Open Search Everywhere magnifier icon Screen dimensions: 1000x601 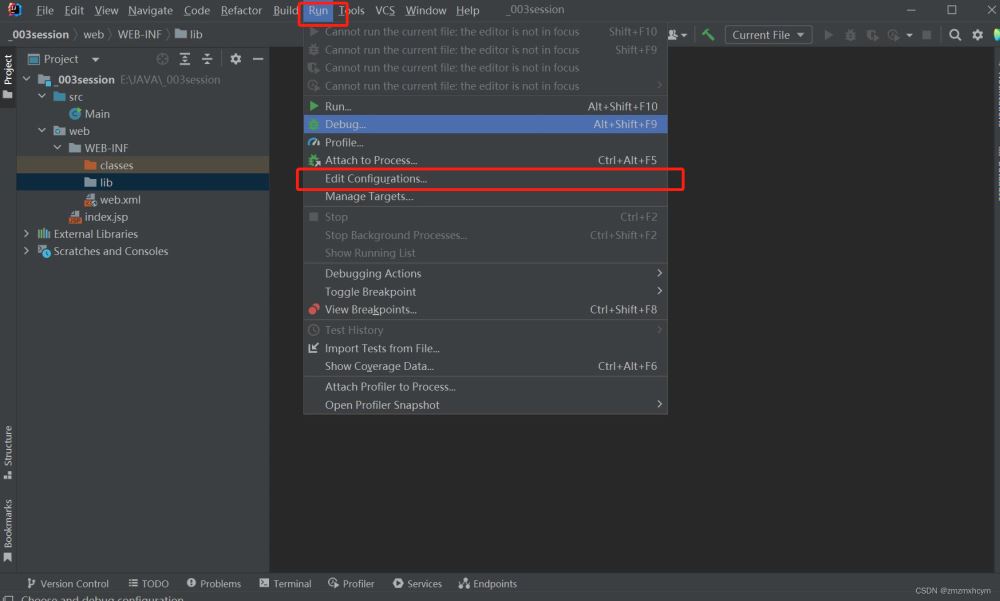(x=955, y=35)
